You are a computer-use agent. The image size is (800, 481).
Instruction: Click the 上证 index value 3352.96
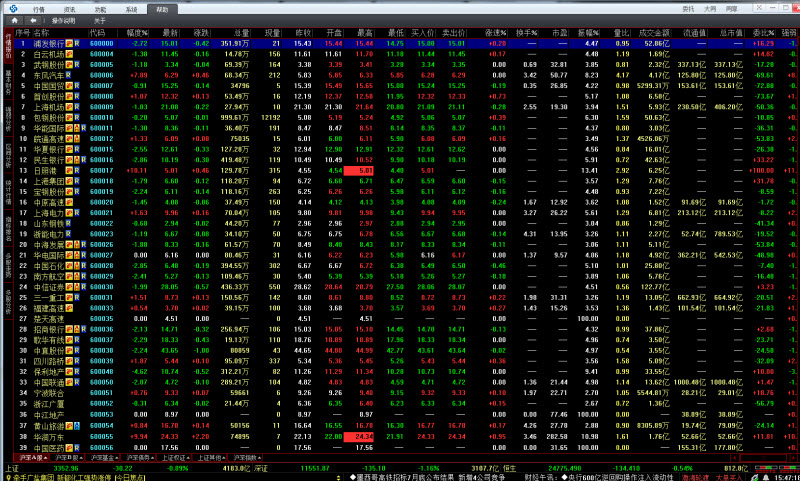coord(66,468)
